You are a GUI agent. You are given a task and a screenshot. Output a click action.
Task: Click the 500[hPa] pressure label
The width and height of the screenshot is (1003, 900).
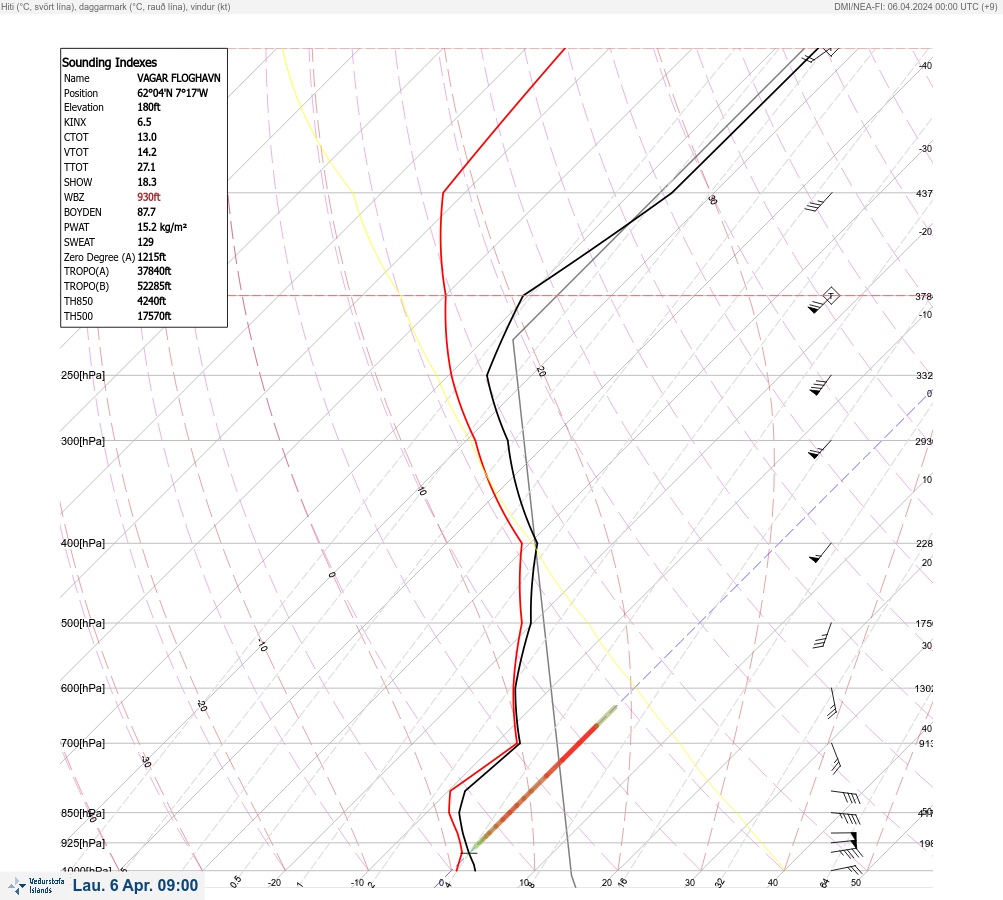click(x=83, y=623)
